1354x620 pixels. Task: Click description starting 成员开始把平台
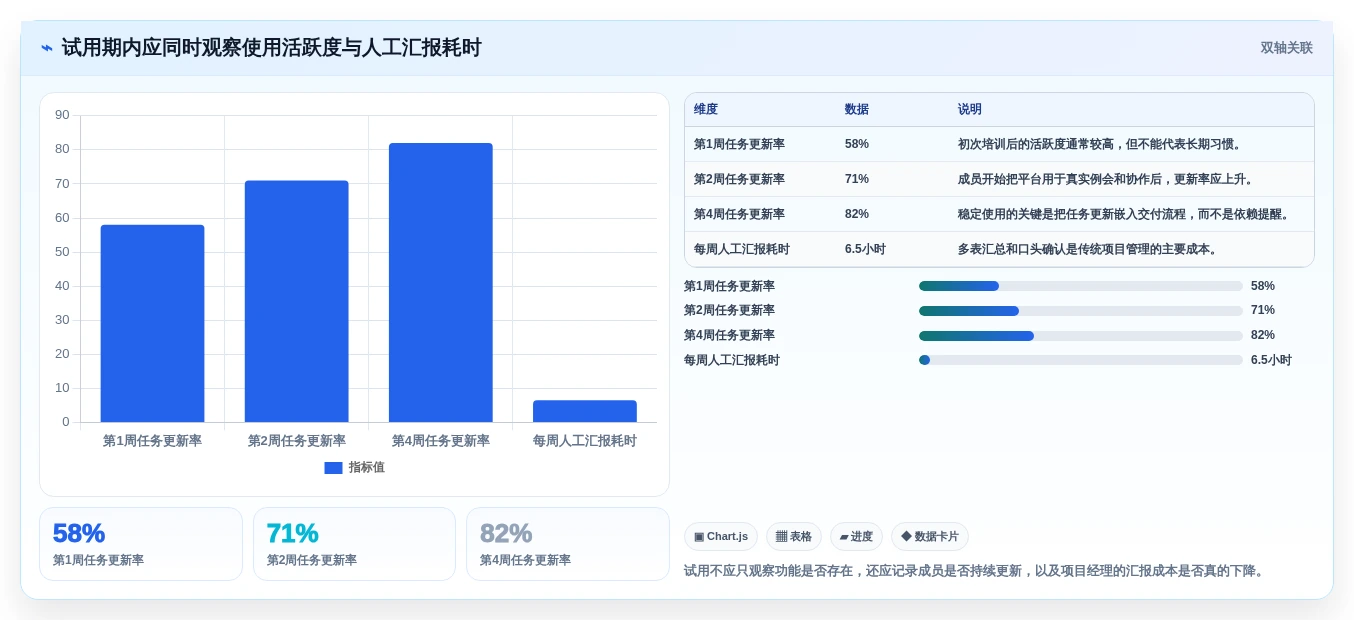pos(1107,179)
